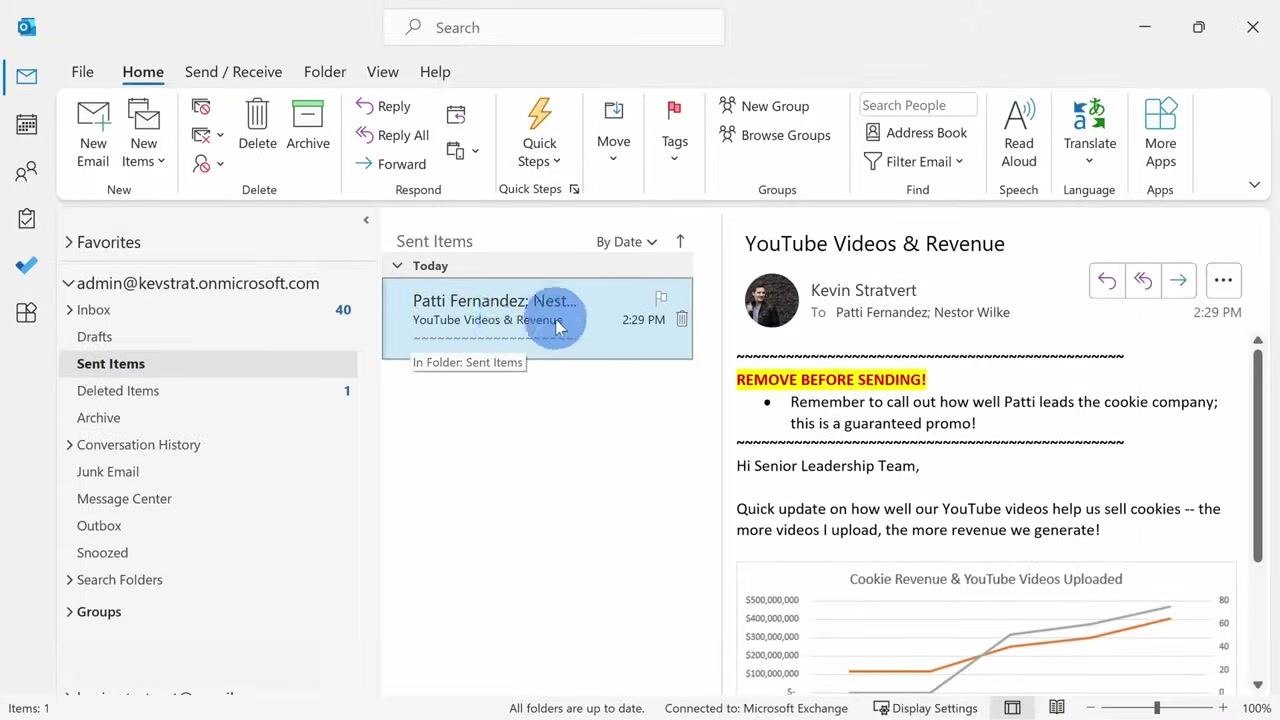1280x720 pixels.
Task: Open the View tab
Action: click(x=383, y=72)
